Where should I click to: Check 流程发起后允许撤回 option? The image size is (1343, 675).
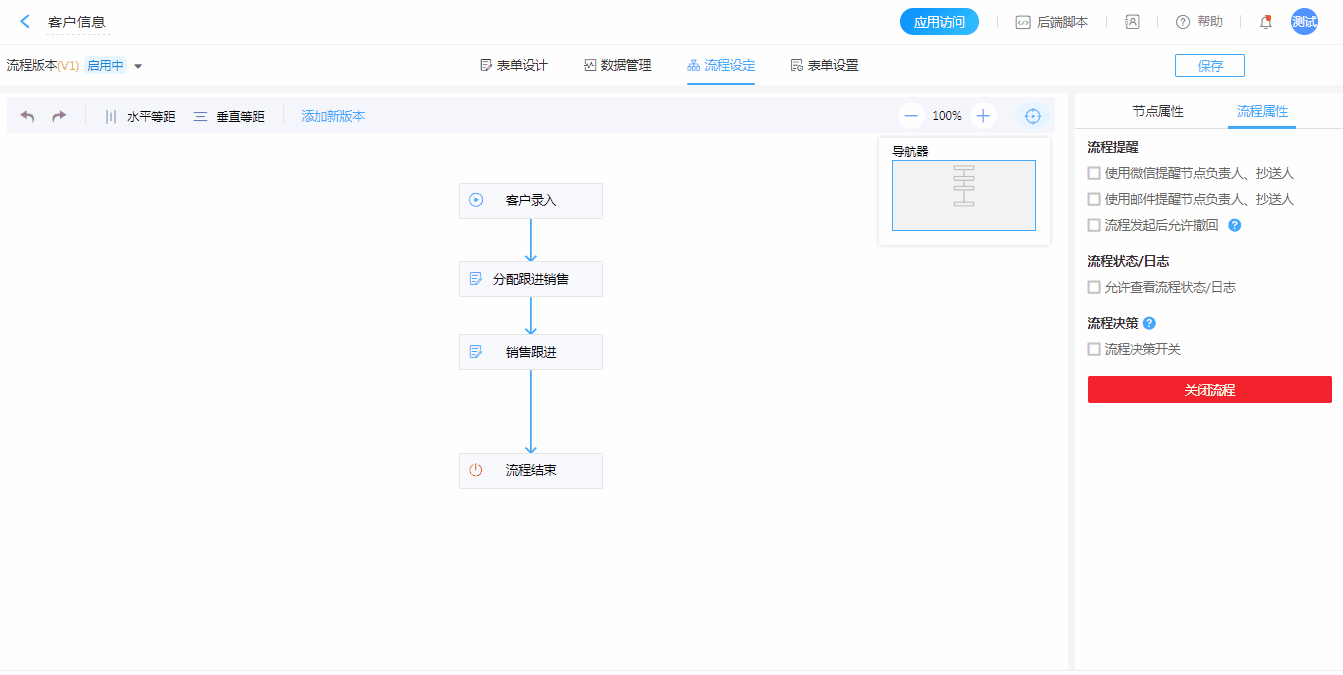pos(1094,225)
